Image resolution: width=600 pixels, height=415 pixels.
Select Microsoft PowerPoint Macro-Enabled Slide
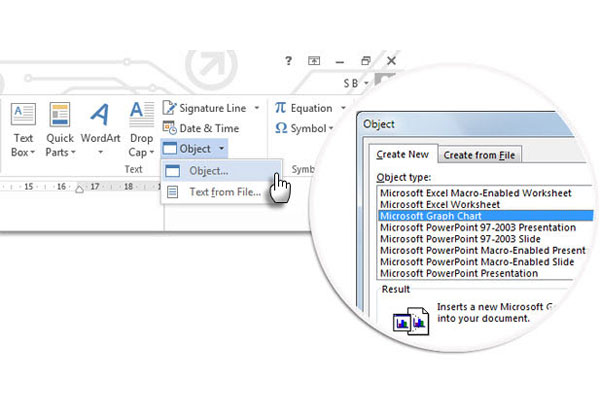click(x=477, y=262)
